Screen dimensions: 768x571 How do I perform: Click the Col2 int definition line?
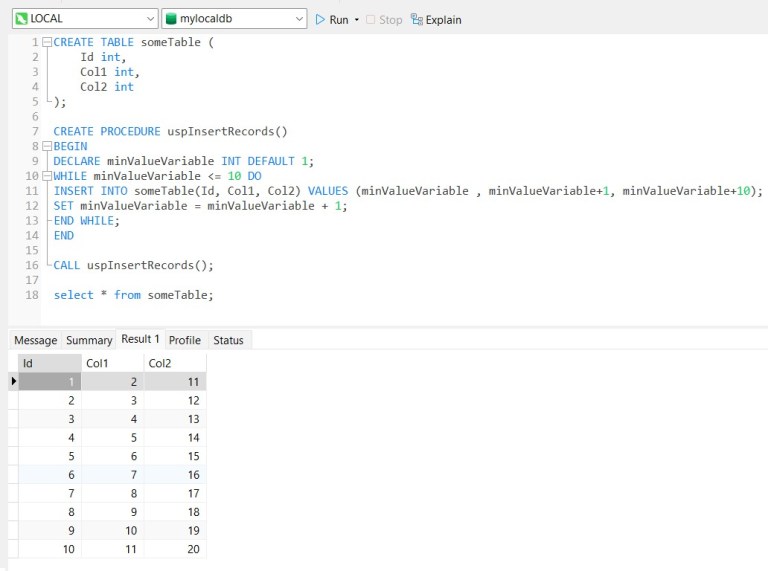(107, 87)
